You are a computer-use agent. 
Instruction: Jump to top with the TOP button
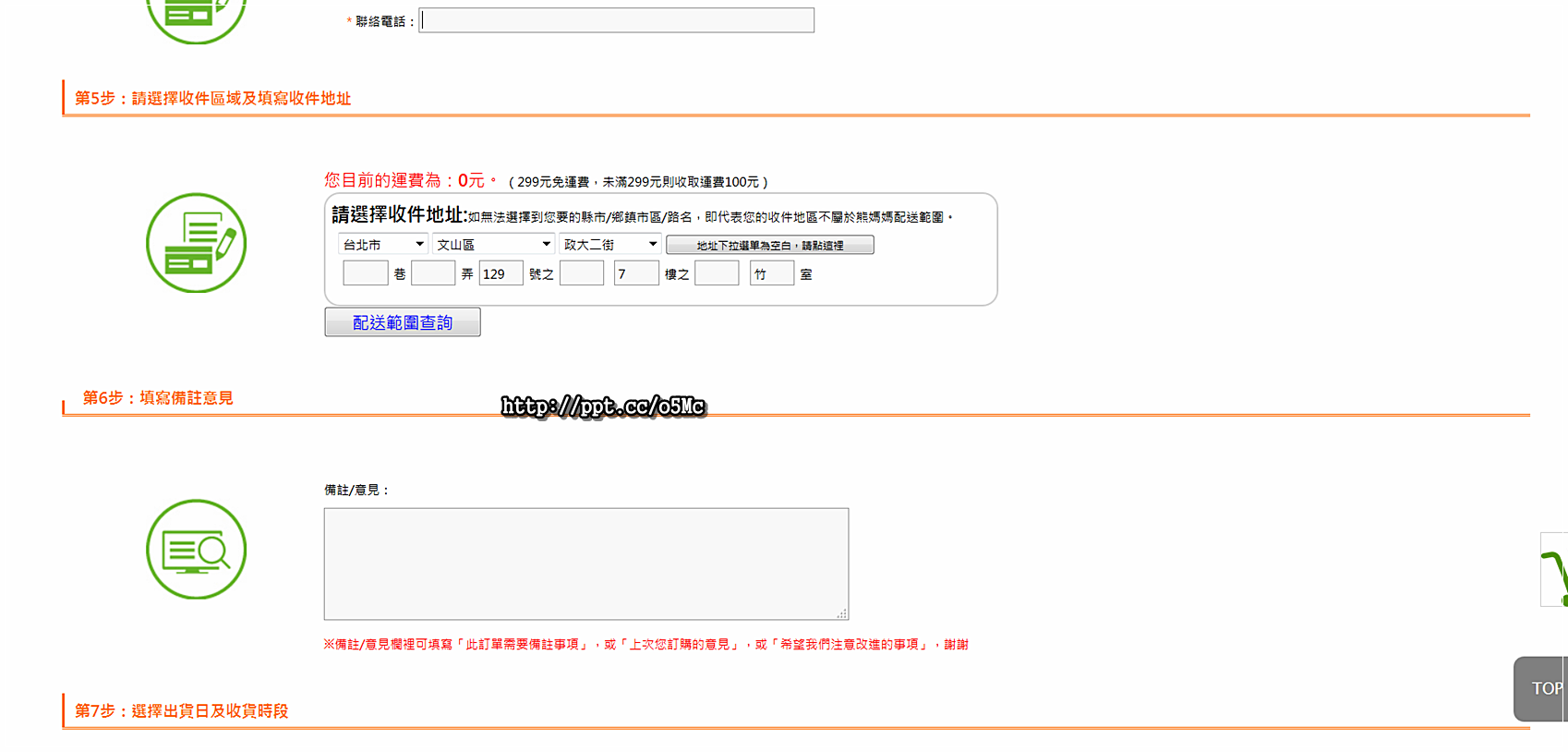(x=1541, y=688)
